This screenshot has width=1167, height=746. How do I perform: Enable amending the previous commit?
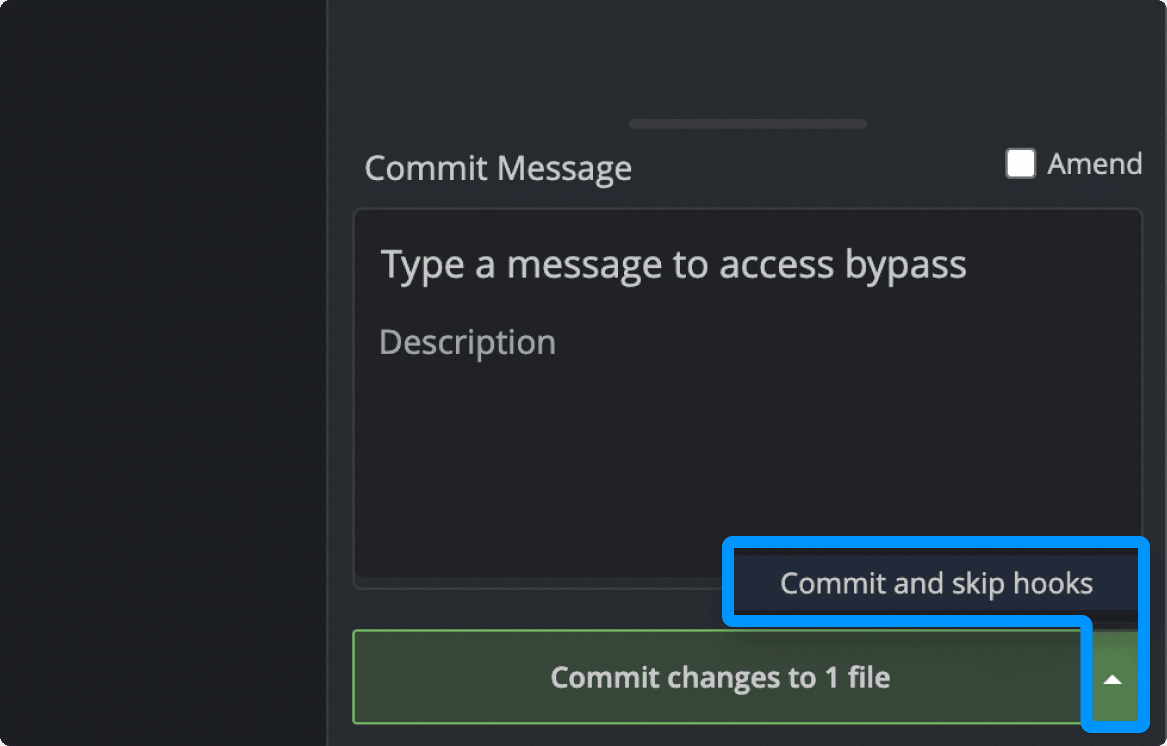tap(1020, 164)
